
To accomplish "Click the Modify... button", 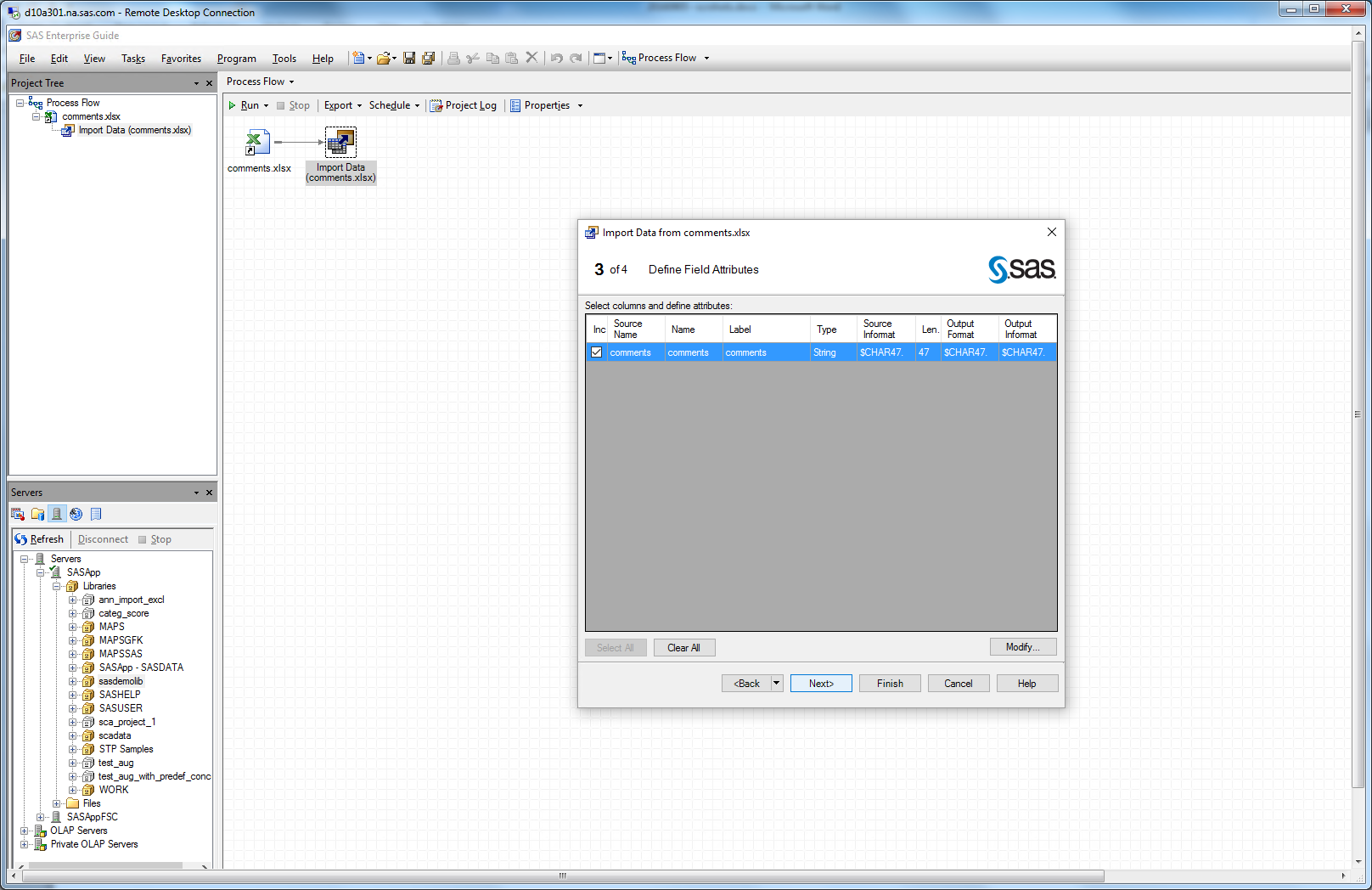I will (x=1023, y=647).
